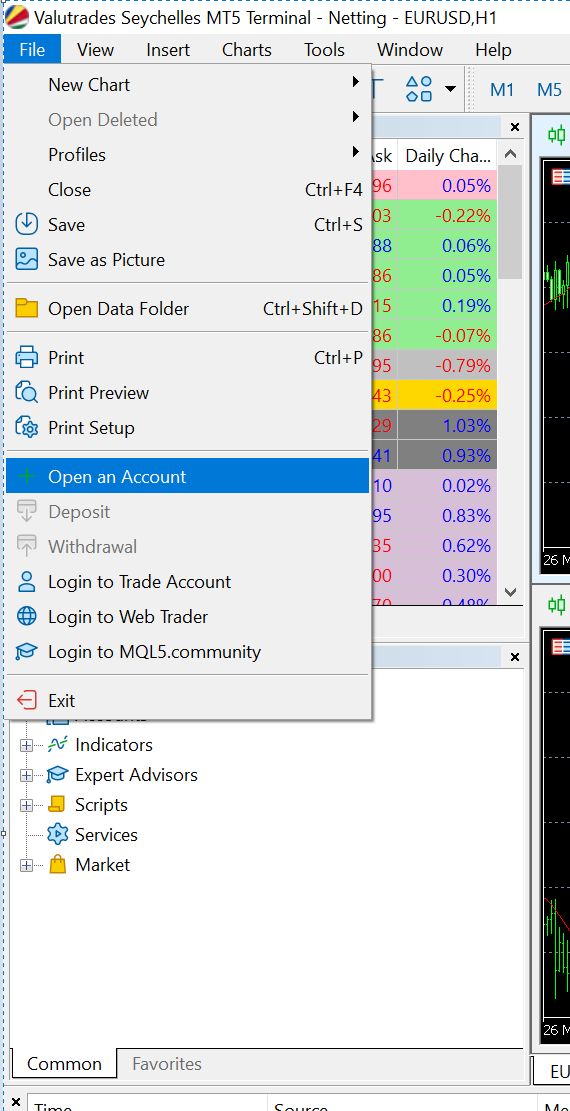Click the Valutrades application logo icon
Image resolution: width=570 pixels, height=1111 pixels.
coord(17,17)
